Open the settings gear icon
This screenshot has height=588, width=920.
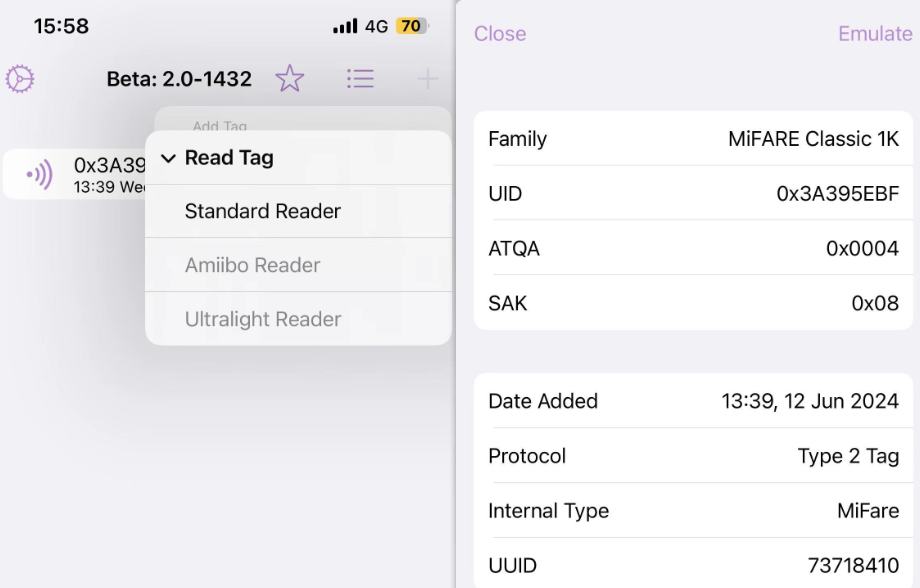point(20,79)
